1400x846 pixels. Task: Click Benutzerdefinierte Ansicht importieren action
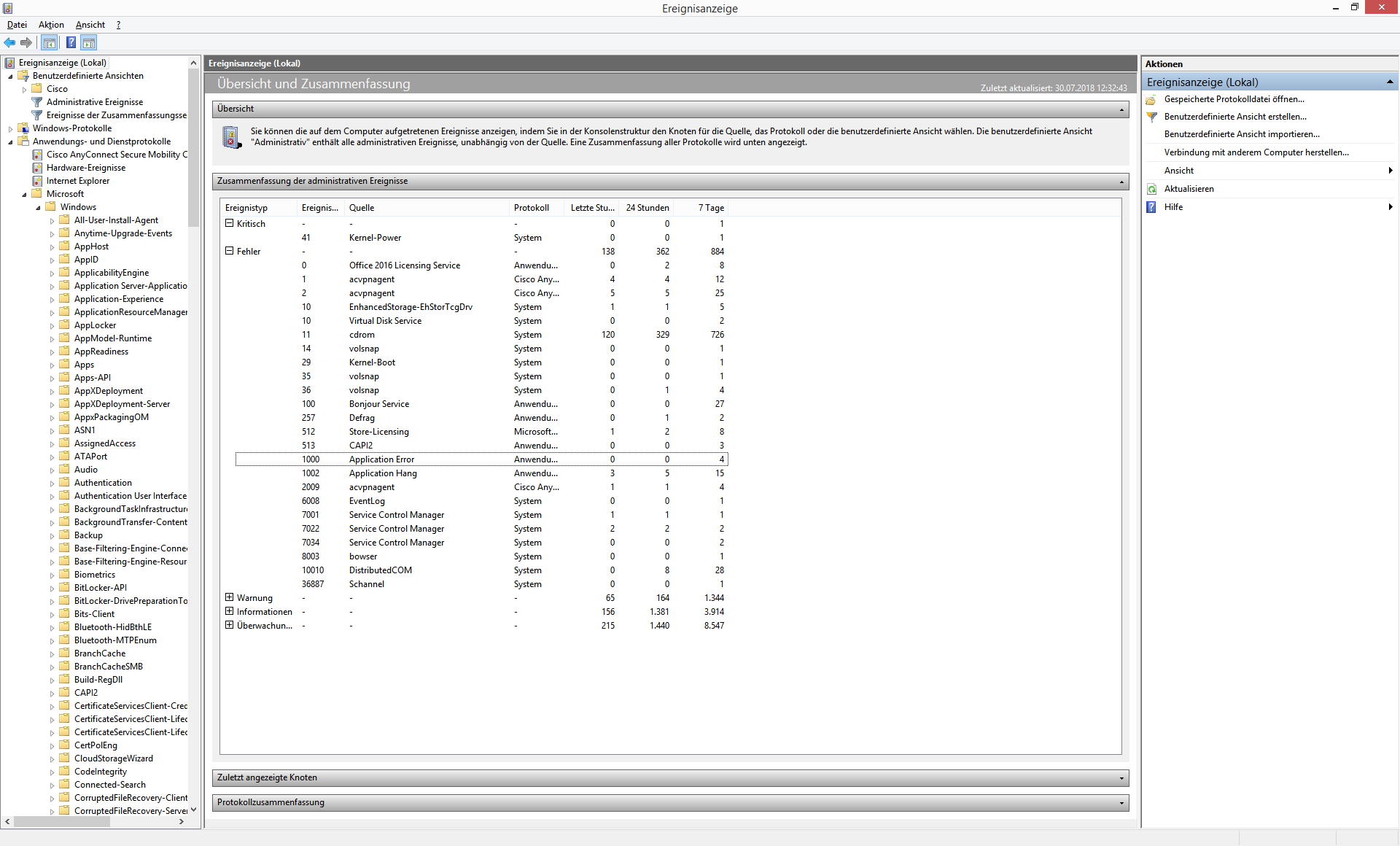1241,134
